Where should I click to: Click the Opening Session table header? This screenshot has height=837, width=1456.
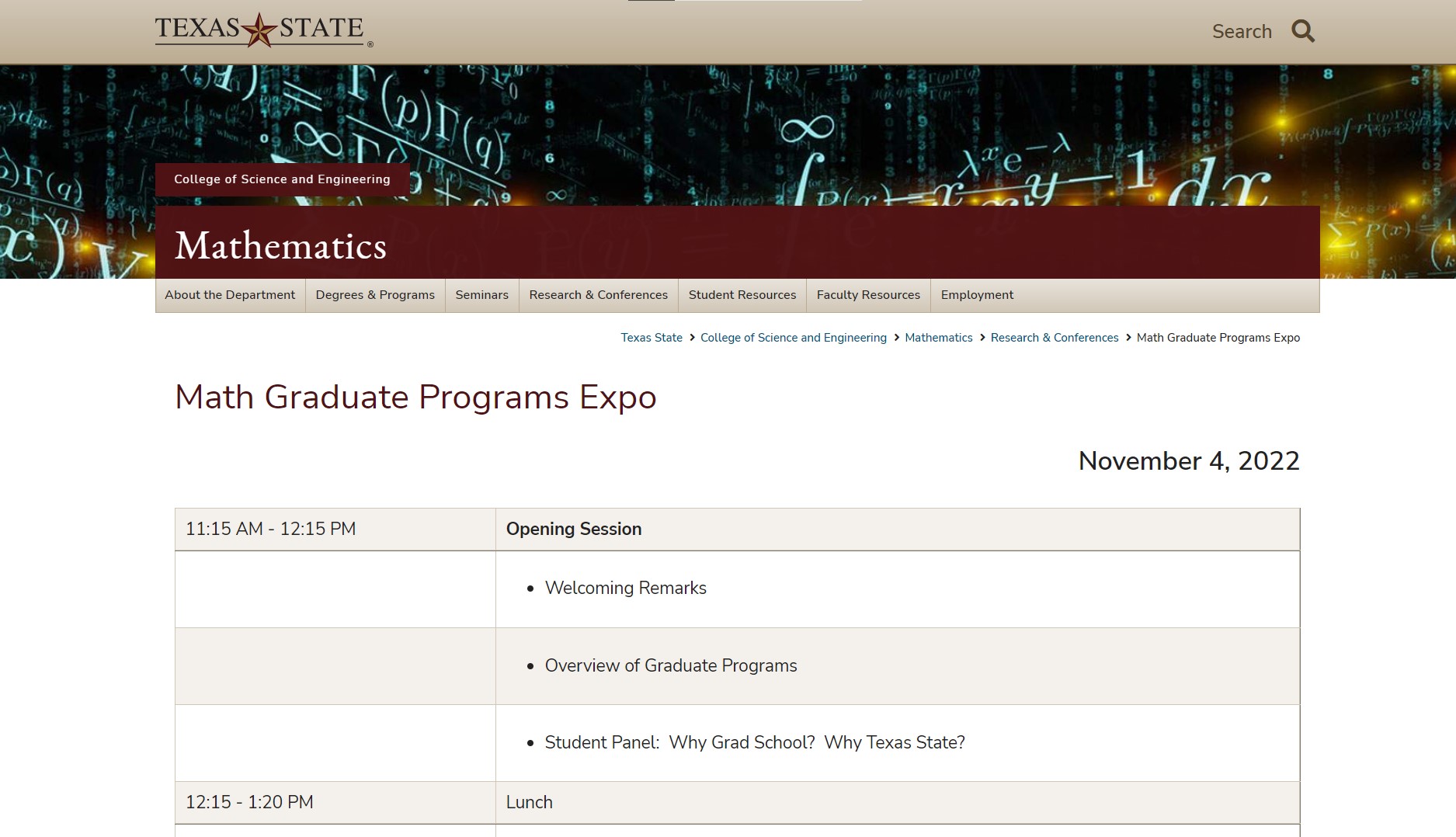coord(574,529)
